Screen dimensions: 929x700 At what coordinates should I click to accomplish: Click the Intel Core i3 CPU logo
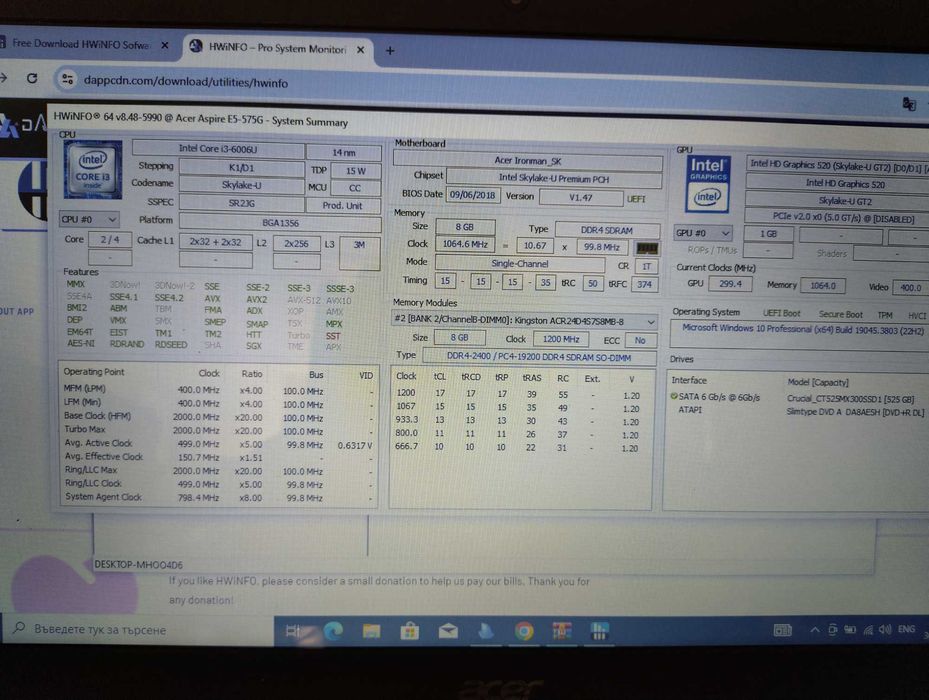tap(93, 170)
